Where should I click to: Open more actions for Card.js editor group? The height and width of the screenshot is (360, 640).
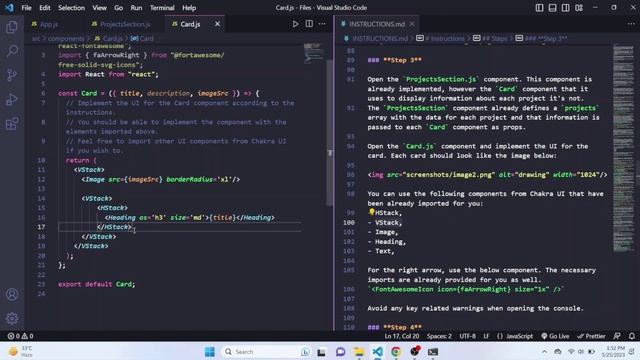pyautogui.click(x=322, y=24)
